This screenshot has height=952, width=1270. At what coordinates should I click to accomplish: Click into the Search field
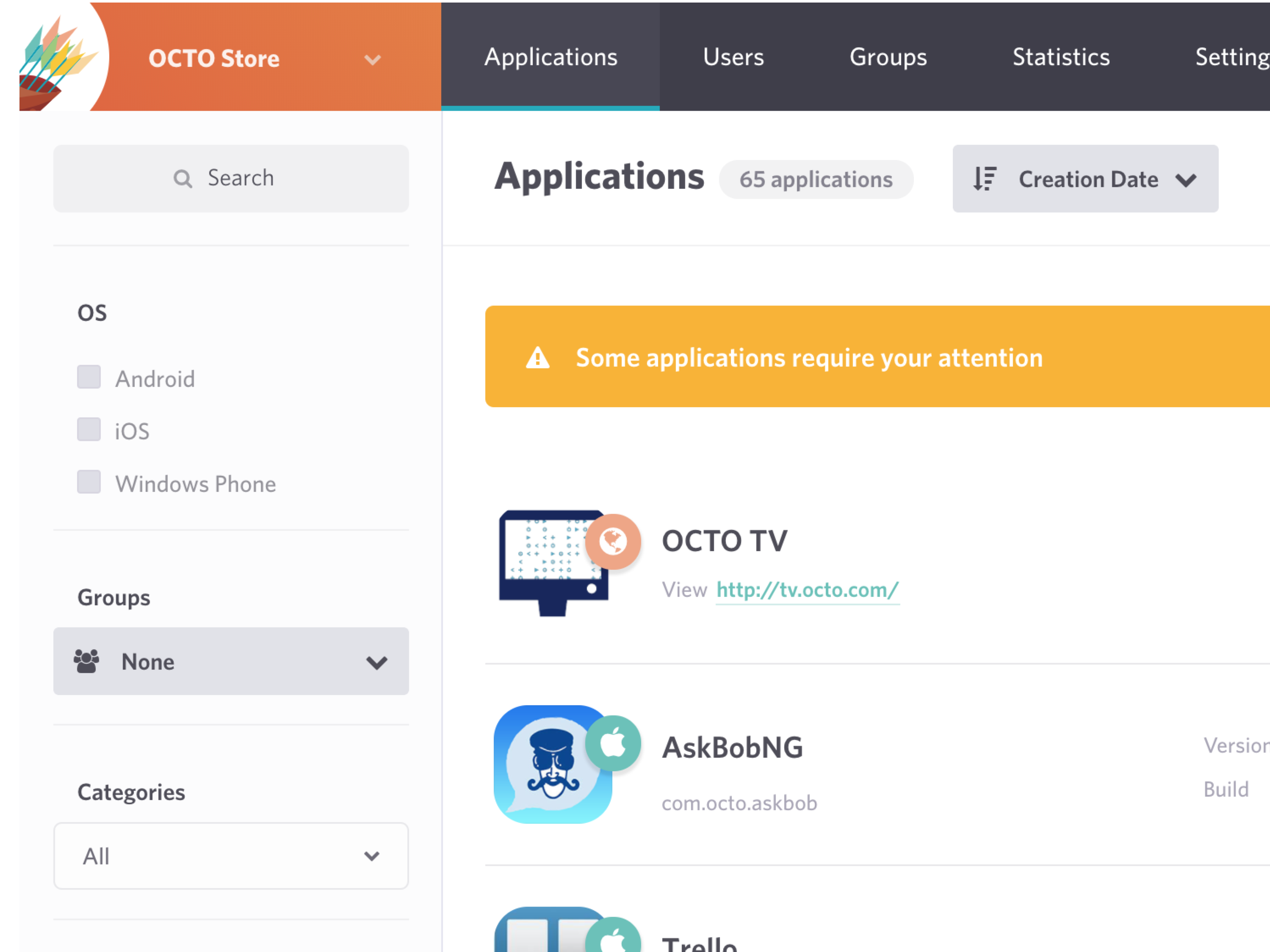tap(231, 179)
